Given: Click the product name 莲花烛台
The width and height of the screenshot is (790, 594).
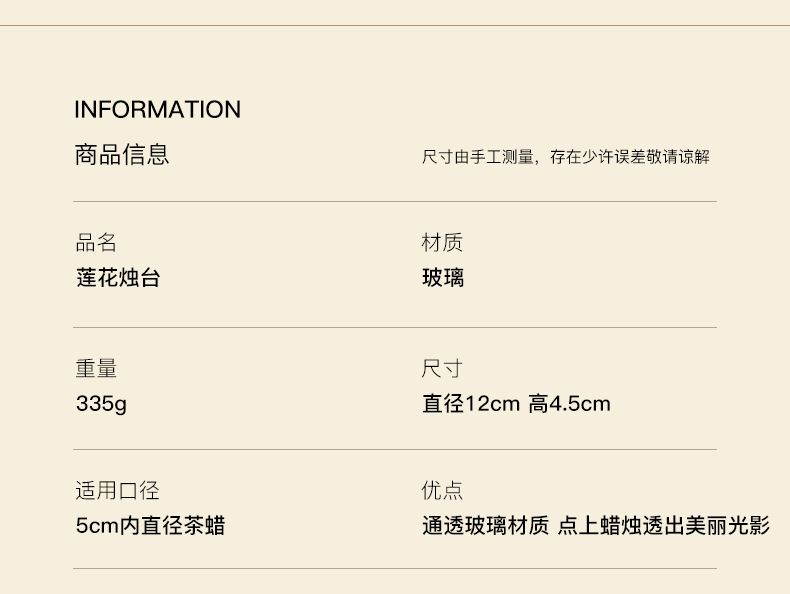Looking at the screenshot, I should coord(117,277).
